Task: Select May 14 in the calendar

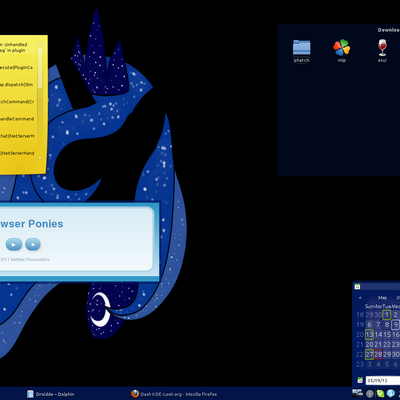Action: (x=378, y=335)
